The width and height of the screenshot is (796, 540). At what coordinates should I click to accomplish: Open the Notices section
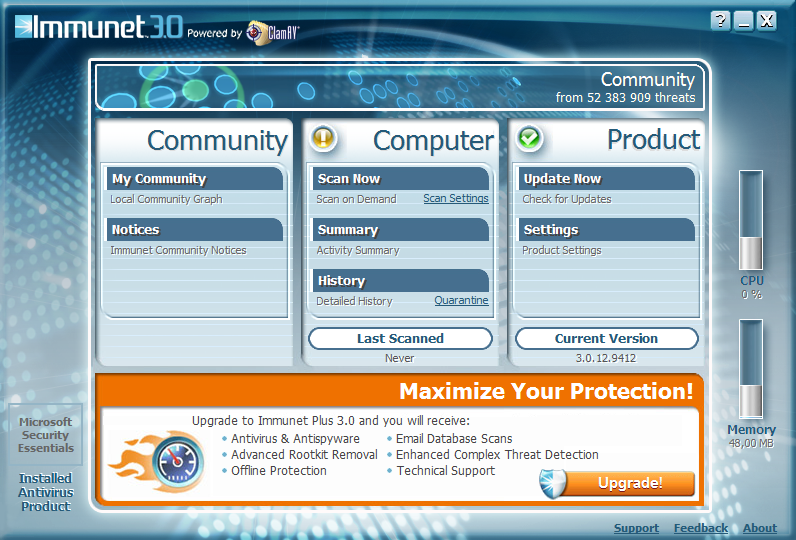(x=195, y=229)
